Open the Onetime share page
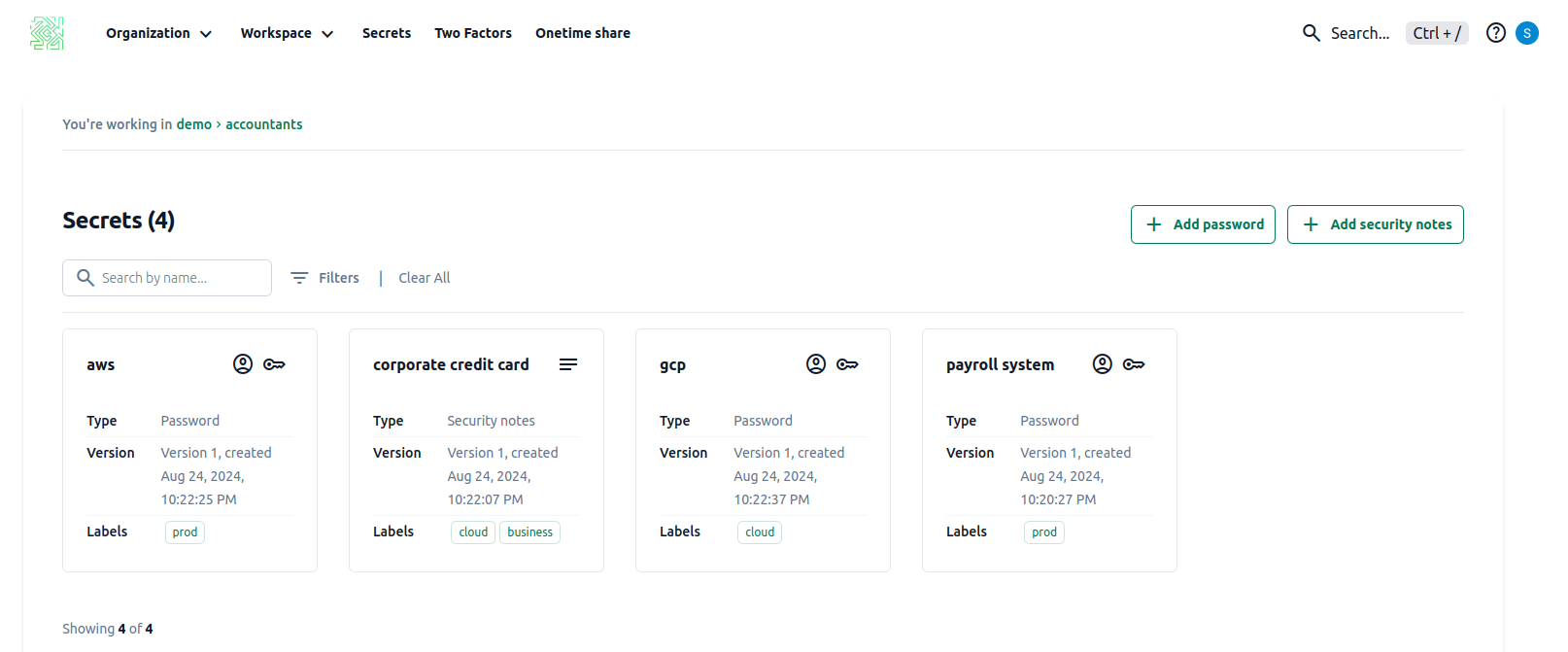 (x=583, y=33)
